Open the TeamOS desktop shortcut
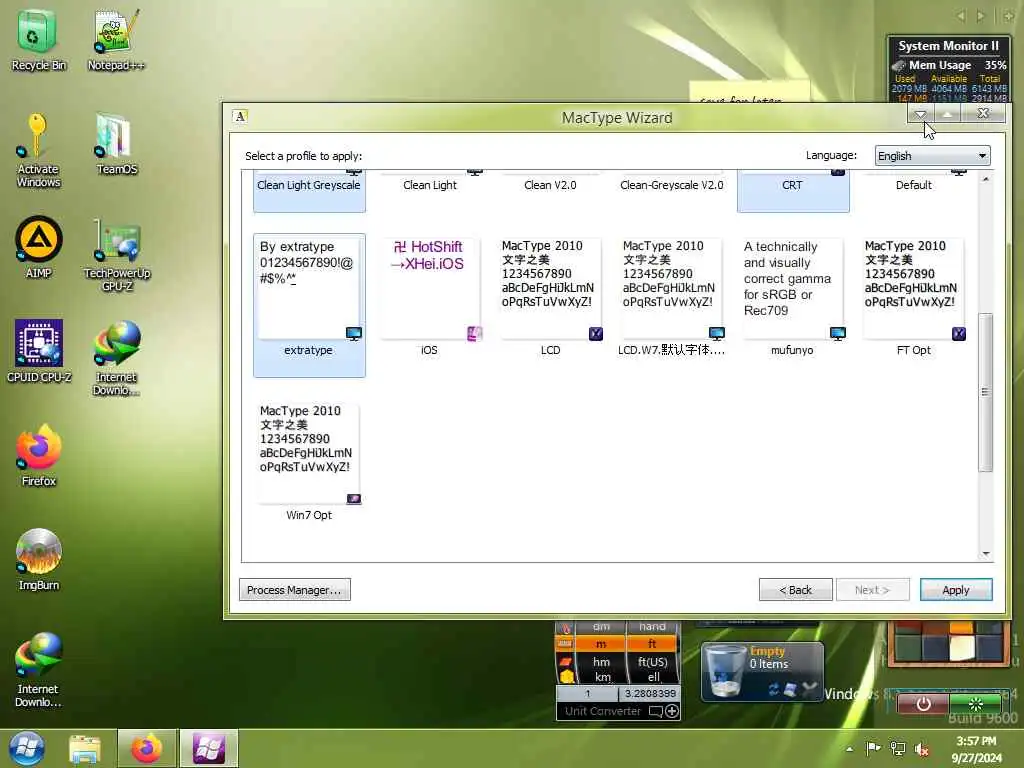 (116, 144)
